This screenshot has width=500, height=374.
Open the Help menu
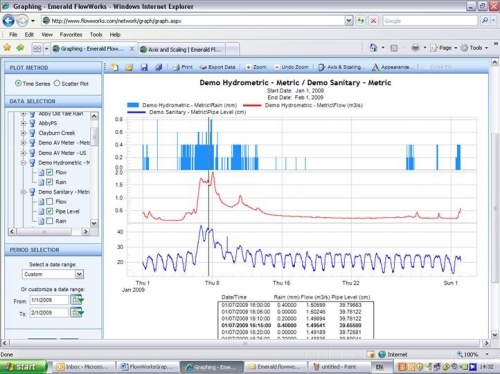(x=115, y=34)
